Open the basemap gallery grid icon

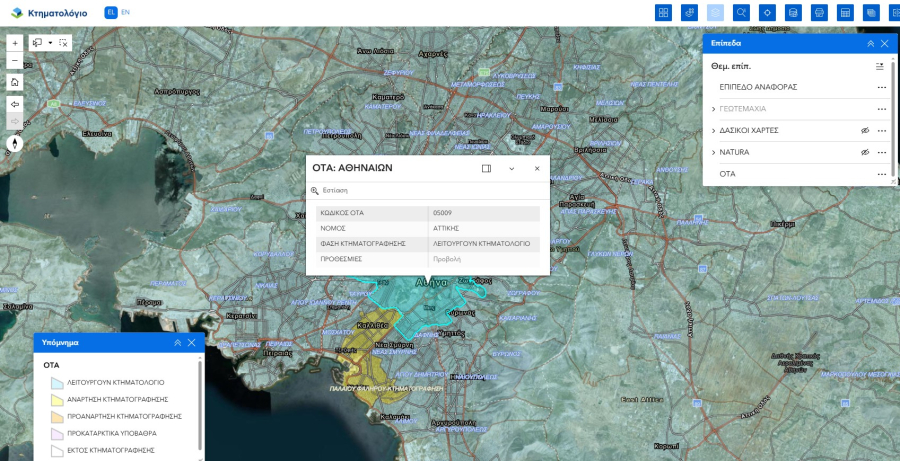662,13
